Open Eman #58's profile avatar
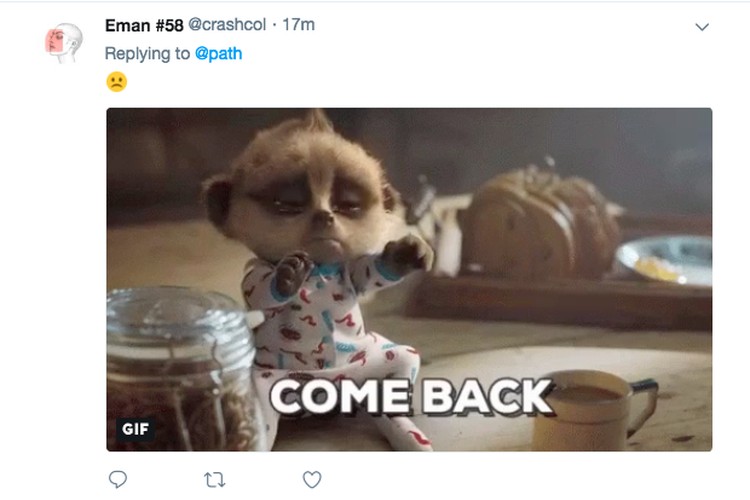Image resolution: width=750 pixels, height=500 pixels. (x=64, y=42)
